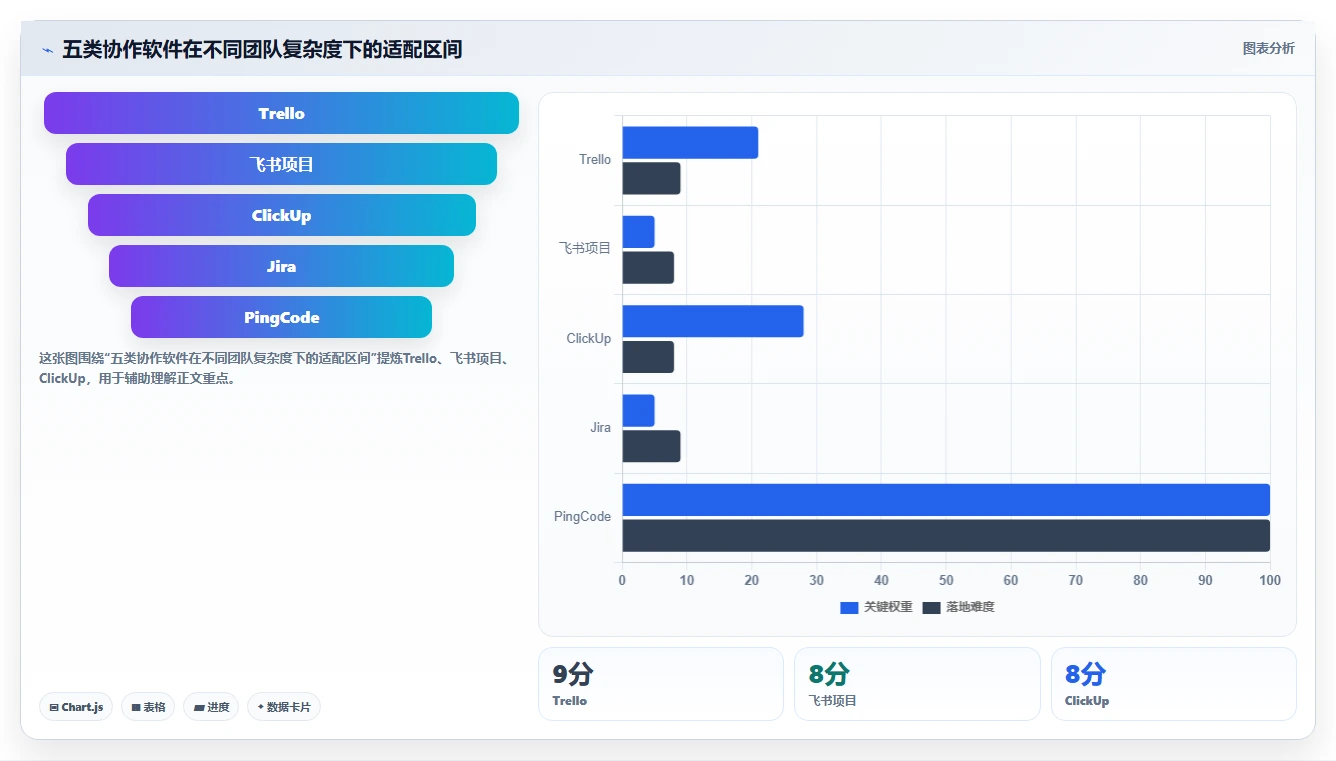Click the x-axis value 50

pos(946,580)
